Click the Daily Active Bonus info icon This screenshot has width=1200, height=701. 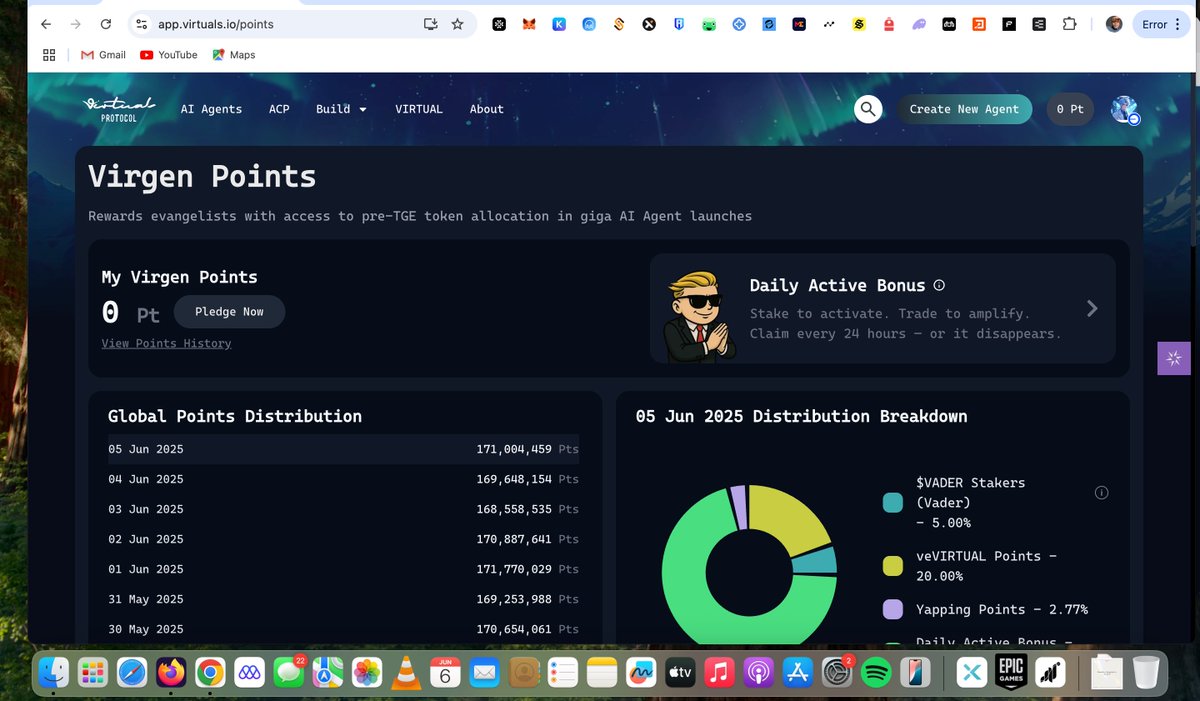click(x=939, y=285)
